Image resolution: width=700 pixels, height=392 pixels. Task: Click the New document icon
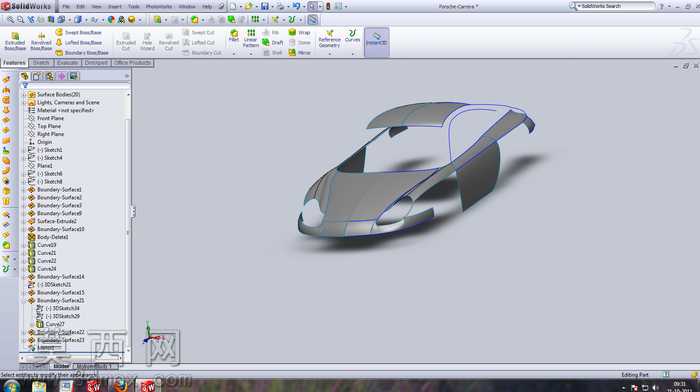tap(233, 6)
